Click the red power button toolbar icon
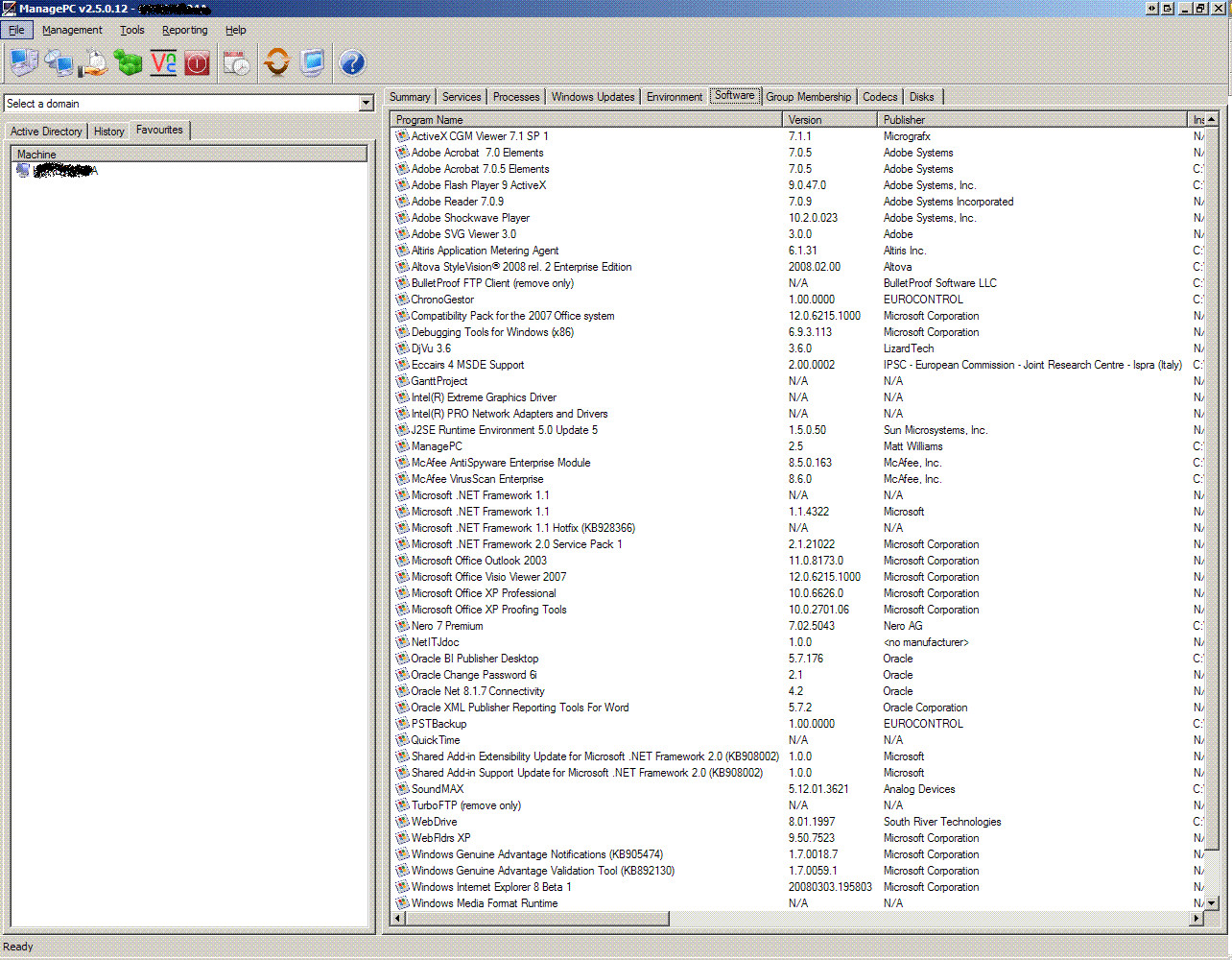 (x=198, y=63)
